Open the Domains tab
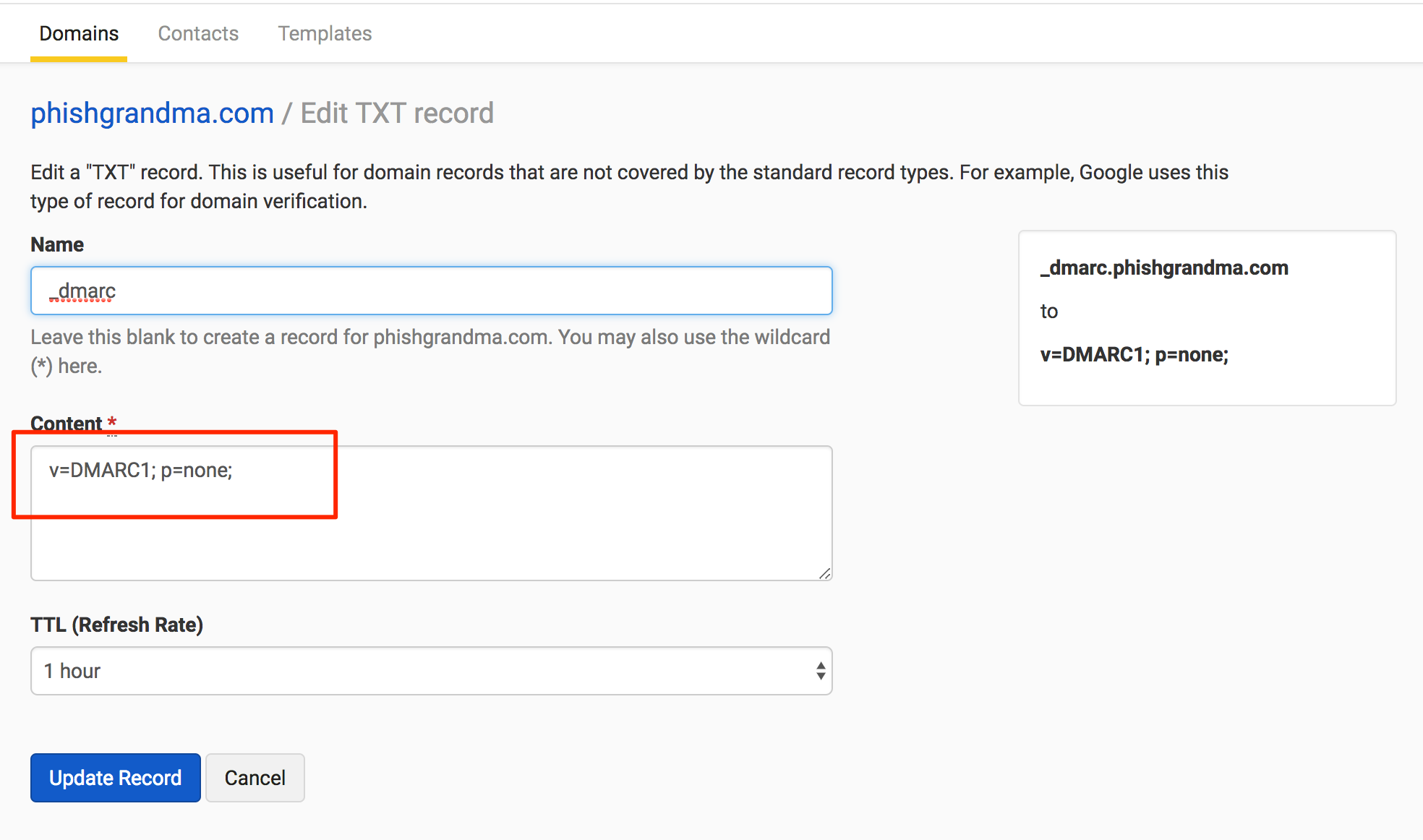 click(79, 33)
